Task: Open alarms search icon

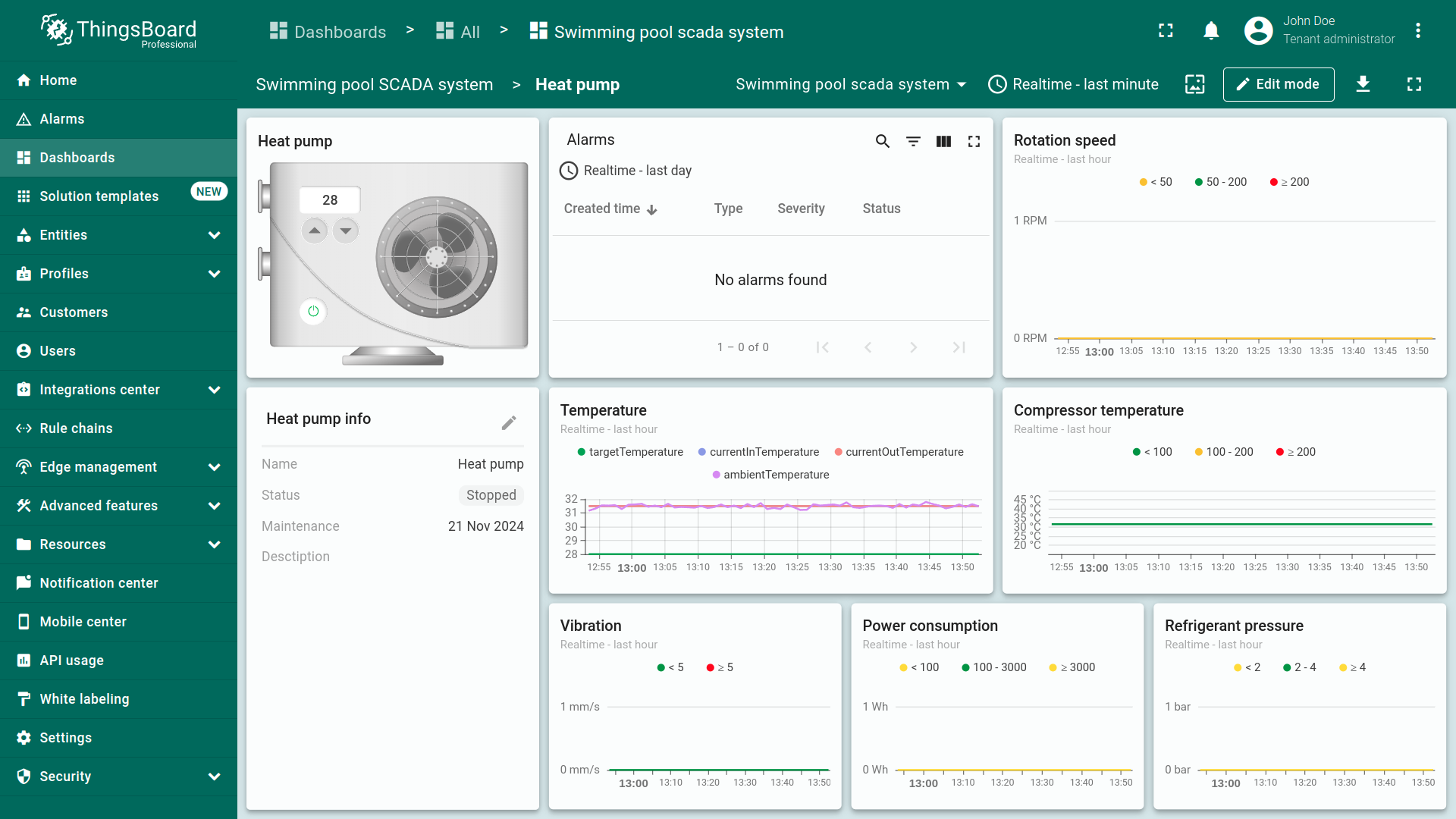Action: [x=882, y=141]
